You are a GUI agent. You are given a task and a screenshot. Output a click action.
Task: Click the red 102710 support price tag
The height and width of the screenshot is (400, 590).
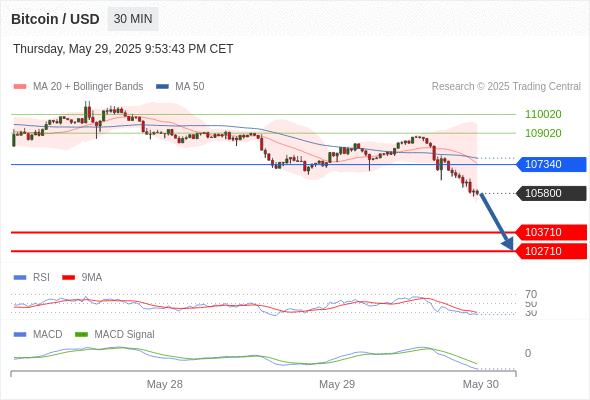pyautogui.click(x=551, y=251)
